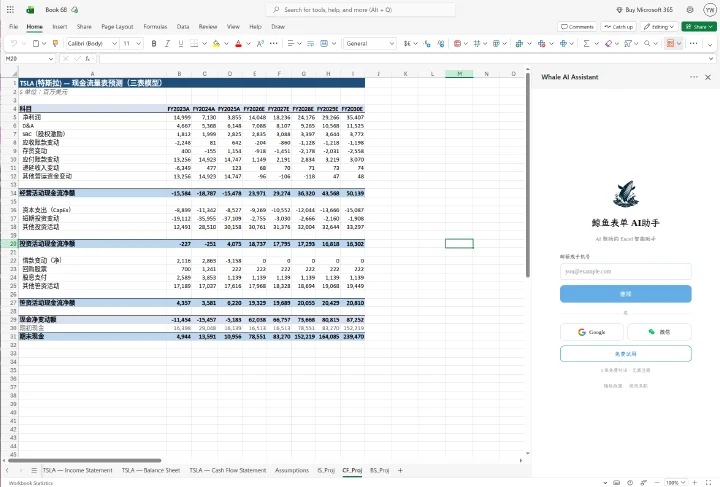Expand font color dropdown arrow
Screen dimensions: 720x487
pyautogui.click(x=248, y=44)
